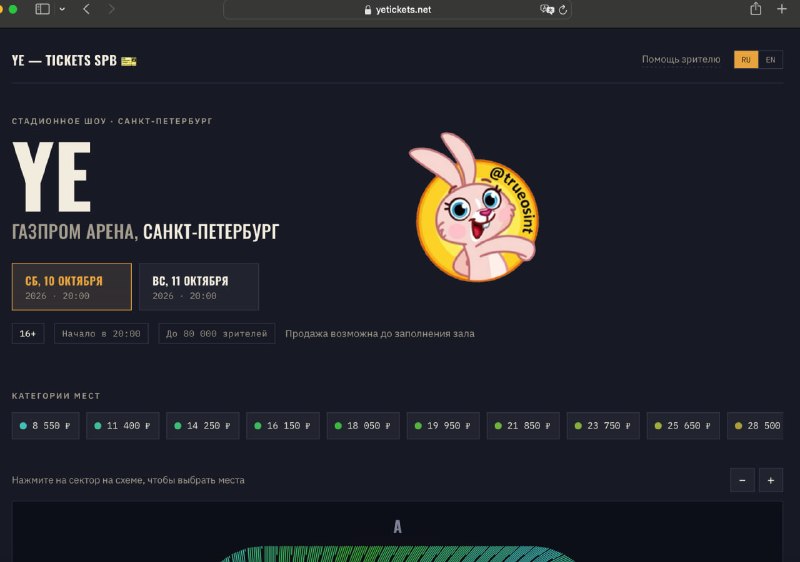Screen dimensions: 800x562
Task: Choose the 21 850 ₽ price category
Action: 523,426
